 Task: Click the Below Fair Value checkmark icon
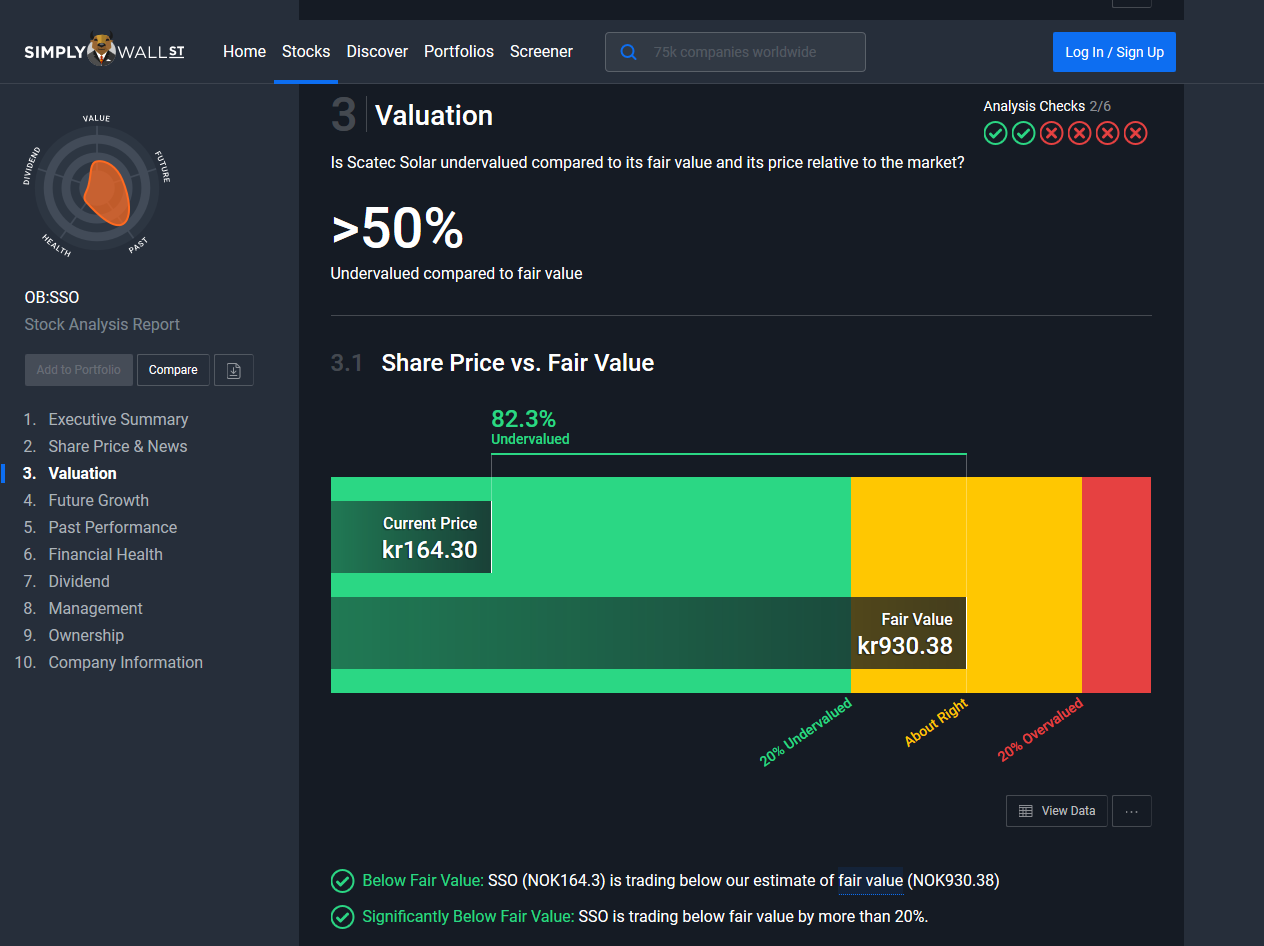click(342, 881)
